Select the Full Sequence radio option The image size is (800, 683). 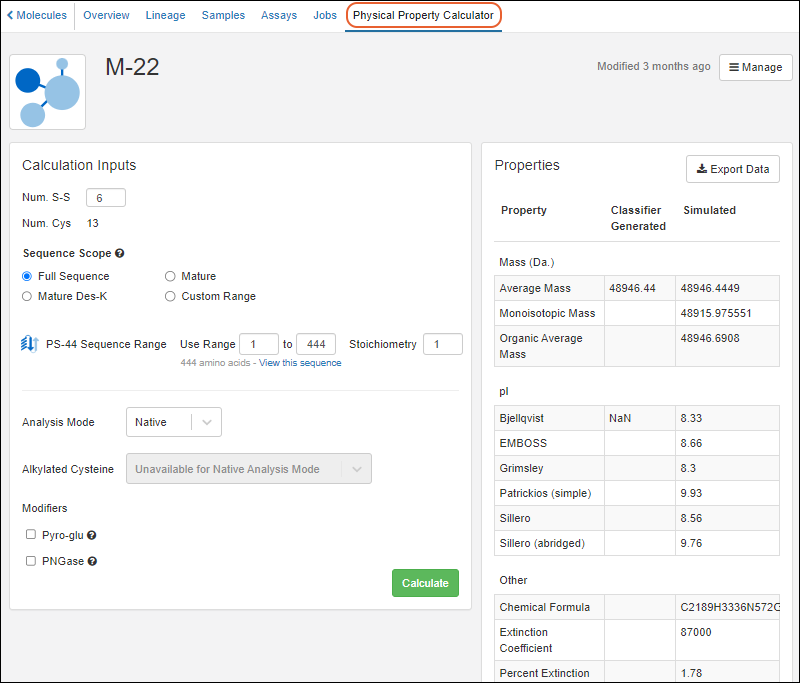point(28,276)
